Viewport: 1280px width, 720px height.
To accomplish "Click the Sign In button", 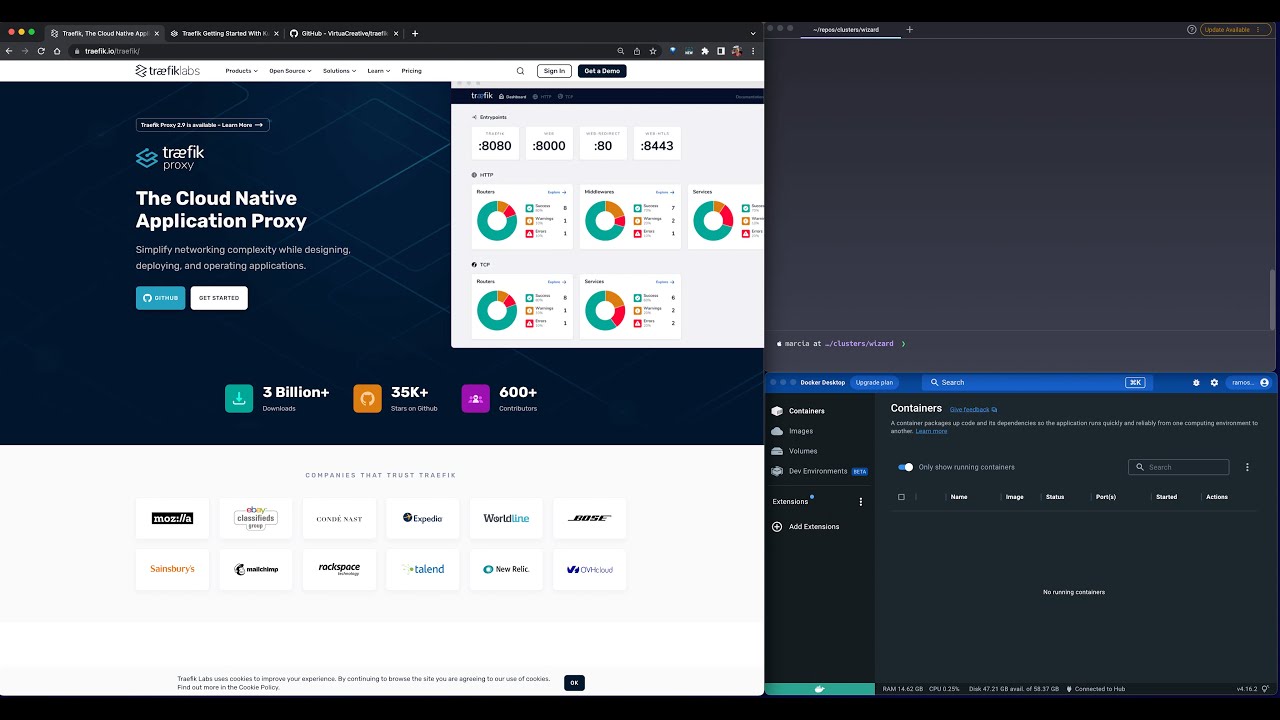I will pos(554,71).
